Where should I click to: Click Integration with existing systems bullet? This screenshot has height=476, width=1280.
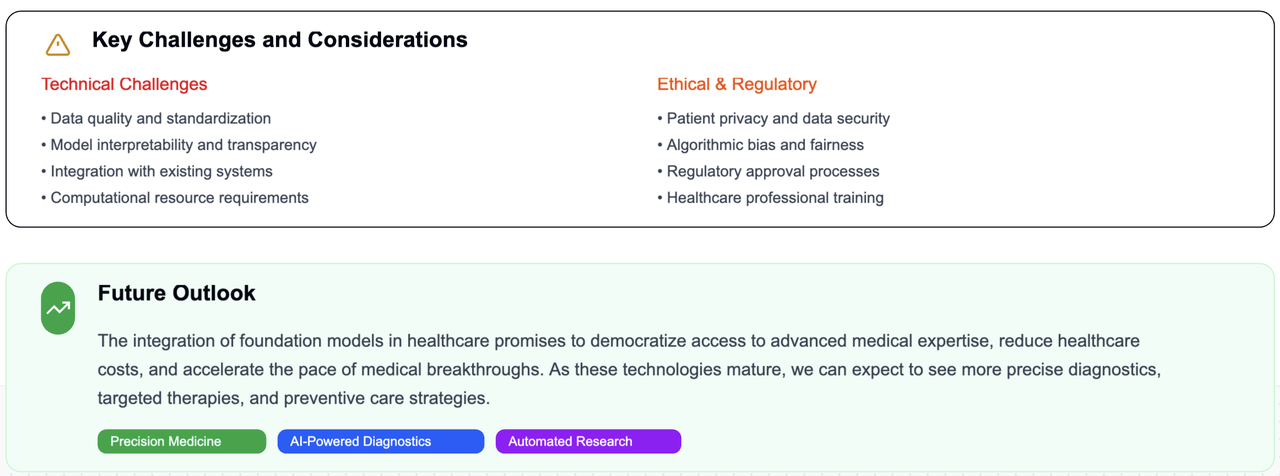tap(157, 171)
